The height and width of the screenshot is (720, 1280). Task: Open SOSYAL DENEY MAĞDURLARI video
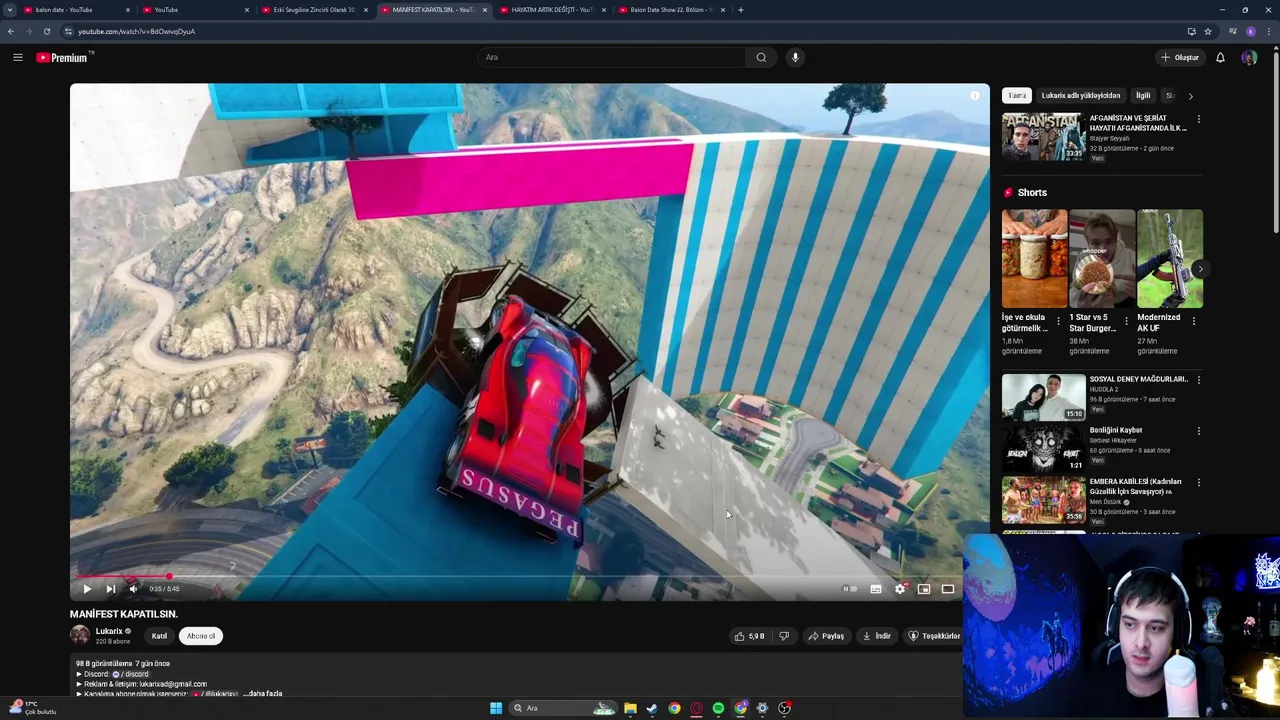click(1044, 397)
